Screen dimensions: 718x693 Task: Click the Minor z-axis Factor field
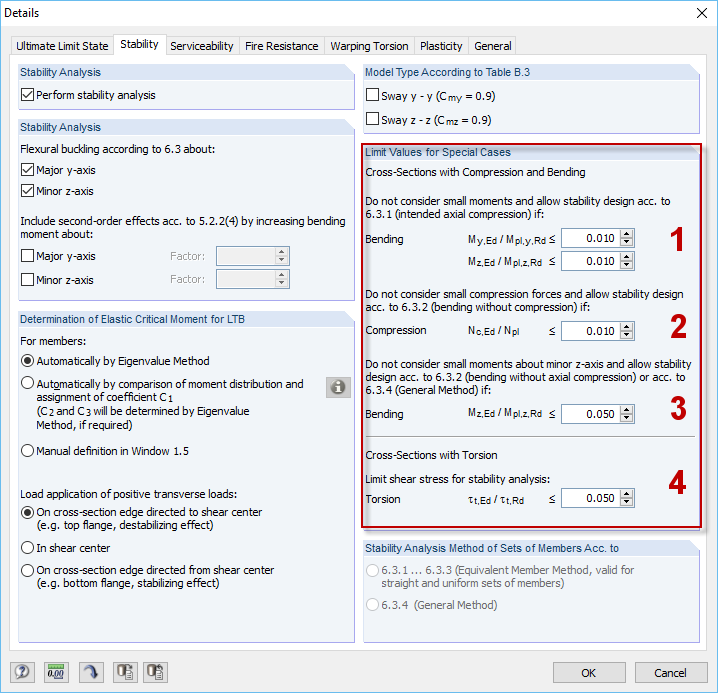[x=253, y=279]
